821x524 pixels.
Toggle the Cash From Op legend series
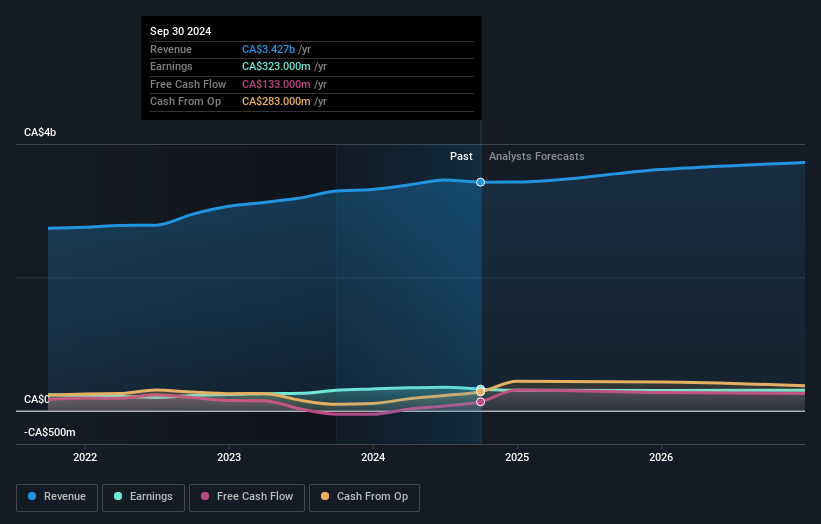coord(364,497)
